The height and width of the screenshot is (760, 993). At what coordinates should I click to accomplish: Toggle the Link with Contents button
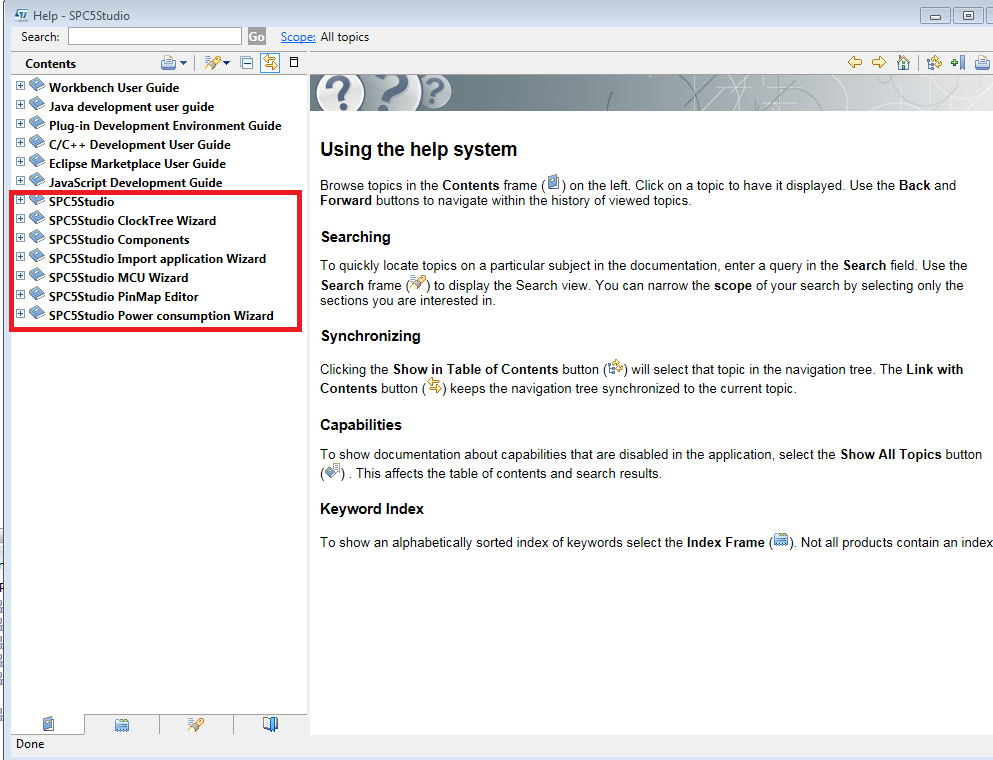tap(270, 63)
